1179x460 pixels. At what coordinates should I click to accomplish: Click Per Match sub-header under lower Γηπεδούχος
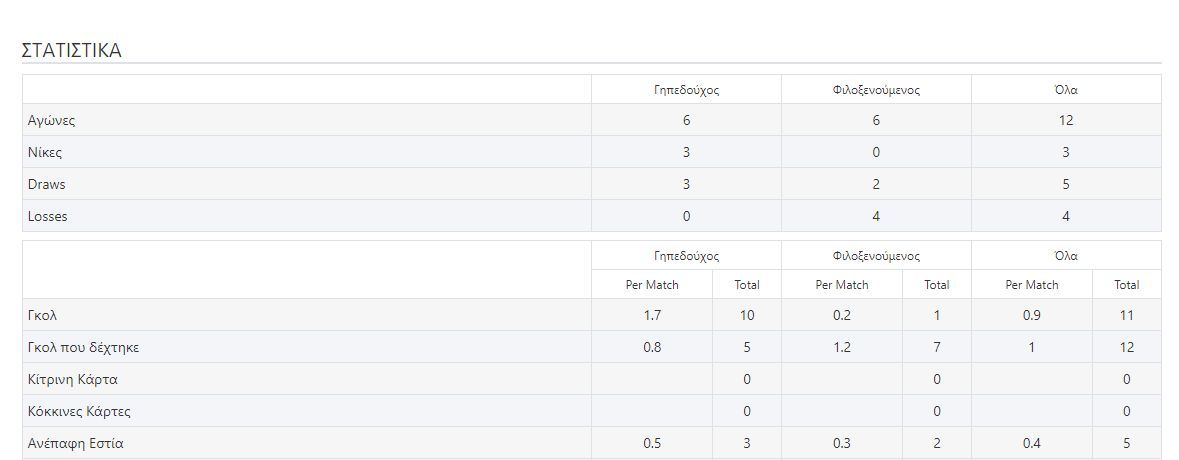point(652,285)
